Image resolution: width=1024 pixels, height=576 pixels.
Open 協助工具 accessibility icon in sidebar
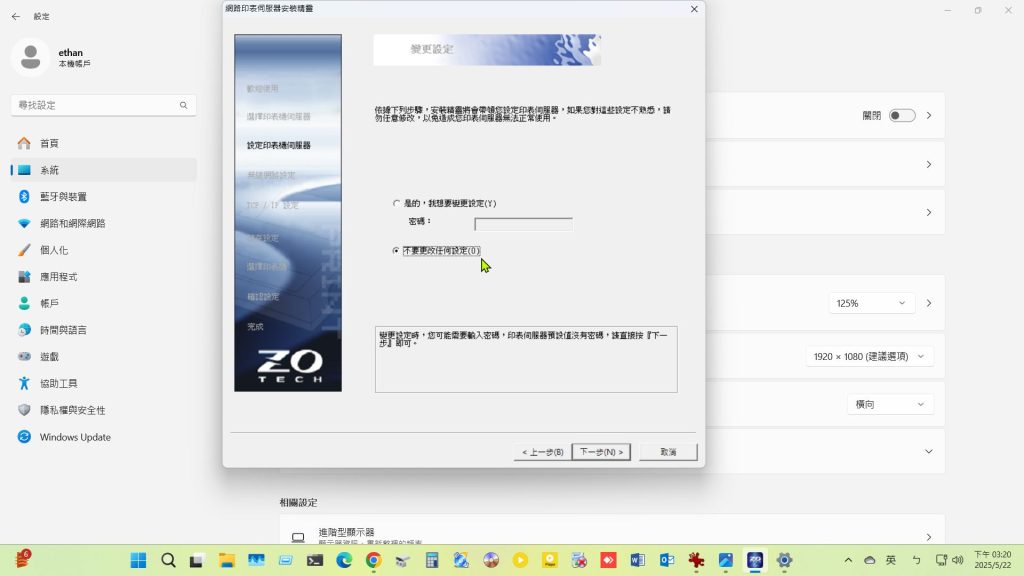click(x=24, y=383)
